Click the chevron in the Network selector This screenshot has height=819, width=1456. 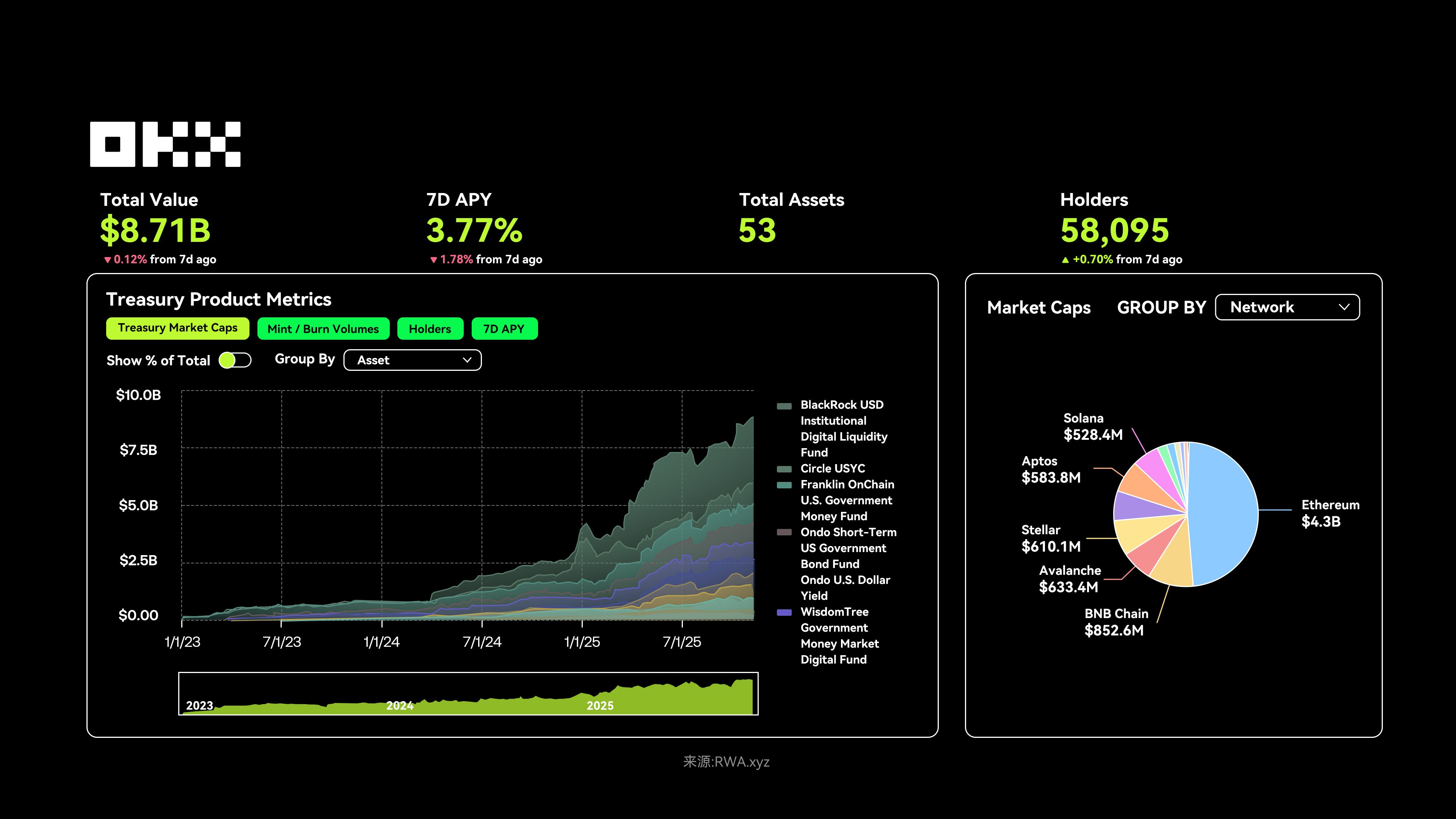point(1344,307)
